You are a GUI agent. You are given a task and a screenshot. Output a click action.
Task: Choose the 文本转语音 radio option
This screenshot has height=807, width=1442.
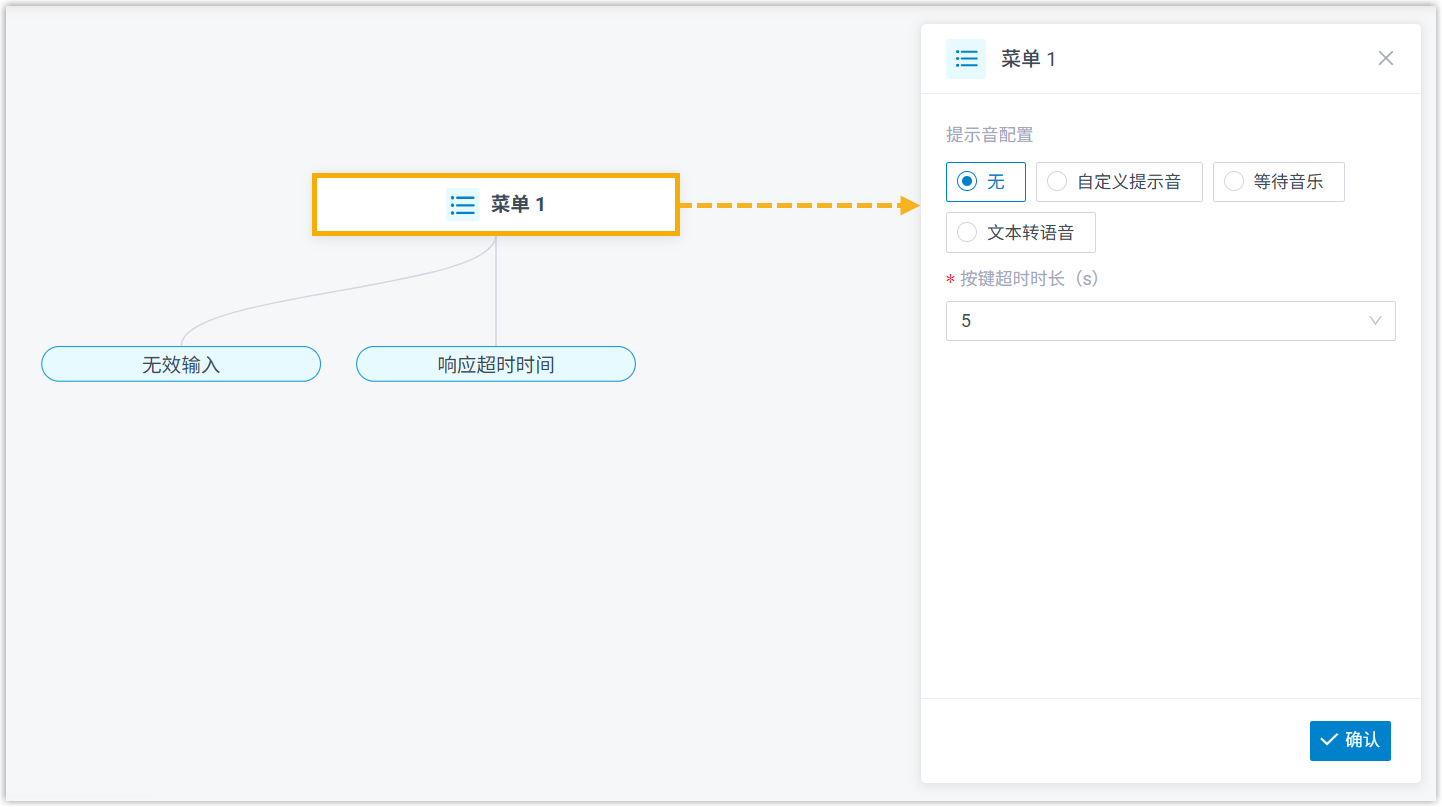967,233
